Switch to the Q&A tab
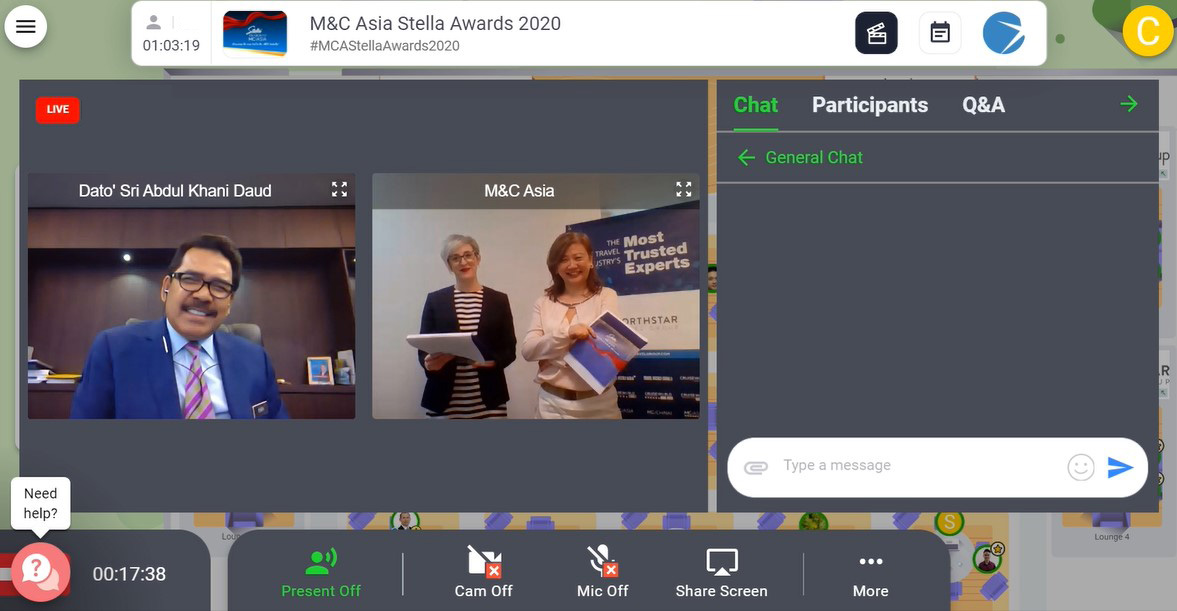Screen dimensions: 1177x611 coord(983,105)
